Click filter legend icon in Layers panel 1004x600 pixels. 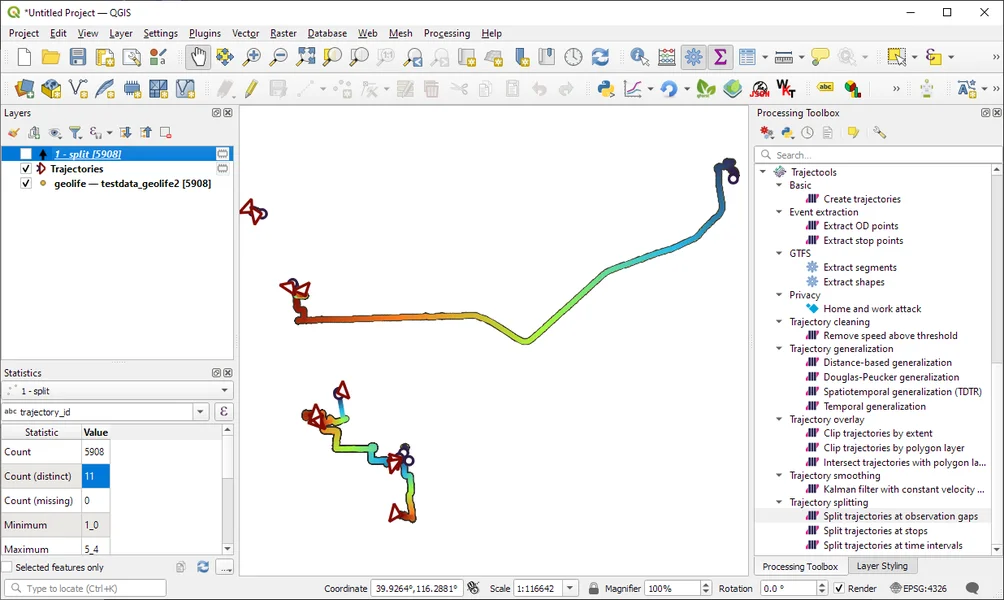(x=75, y=133)
